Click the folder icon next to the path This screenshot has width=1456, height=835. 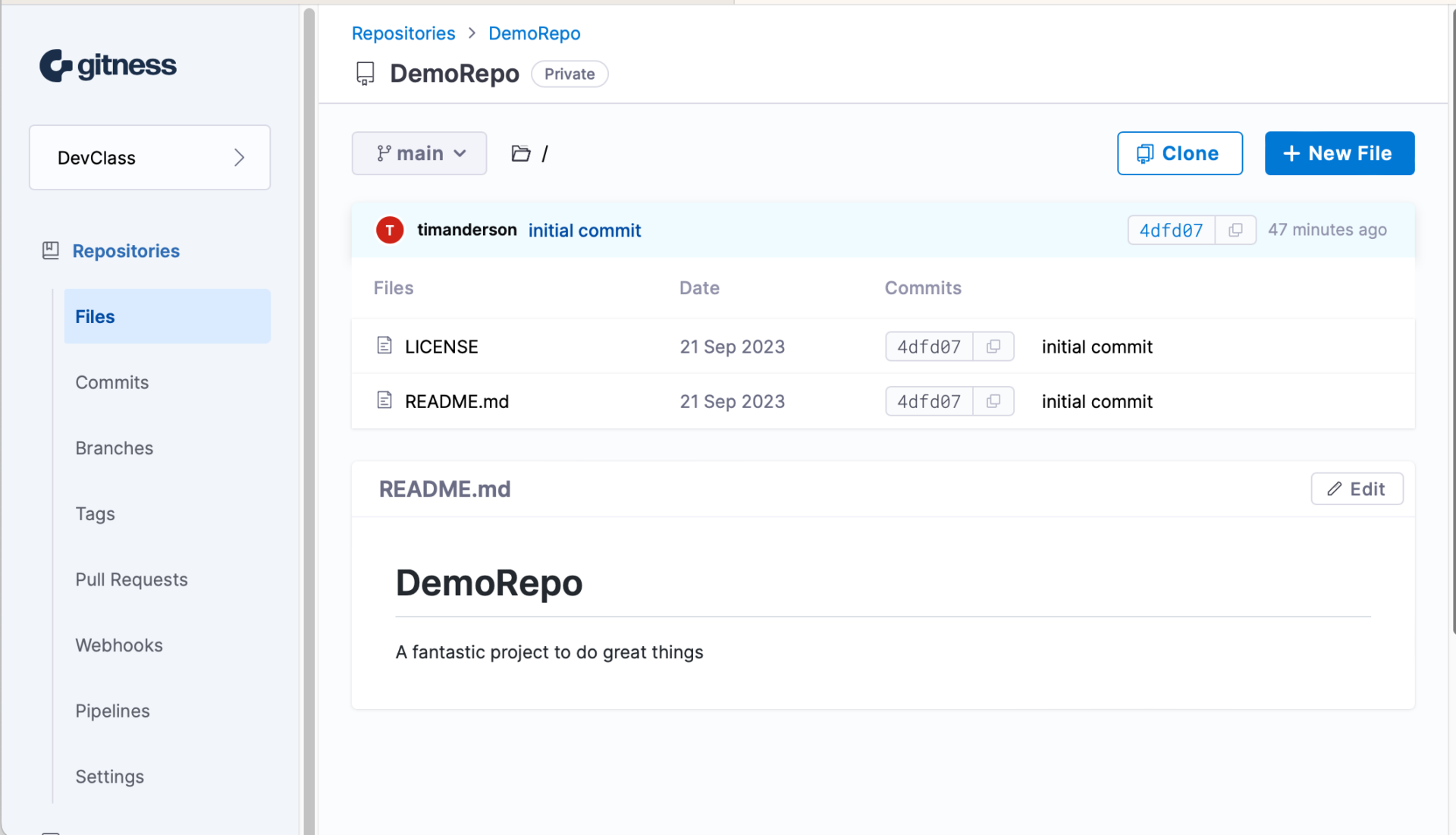(x=521, y=153)
